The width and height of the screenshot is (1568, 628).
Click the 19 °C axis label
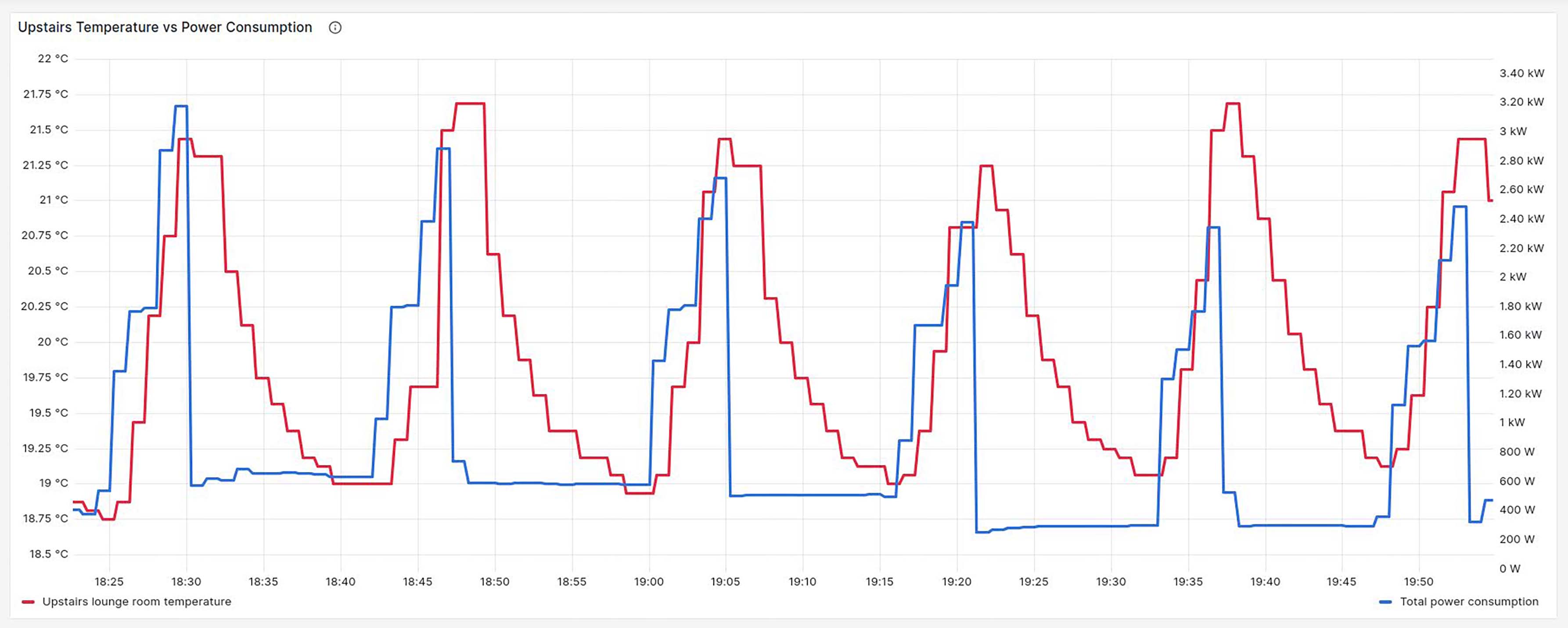tap(54, 483)
